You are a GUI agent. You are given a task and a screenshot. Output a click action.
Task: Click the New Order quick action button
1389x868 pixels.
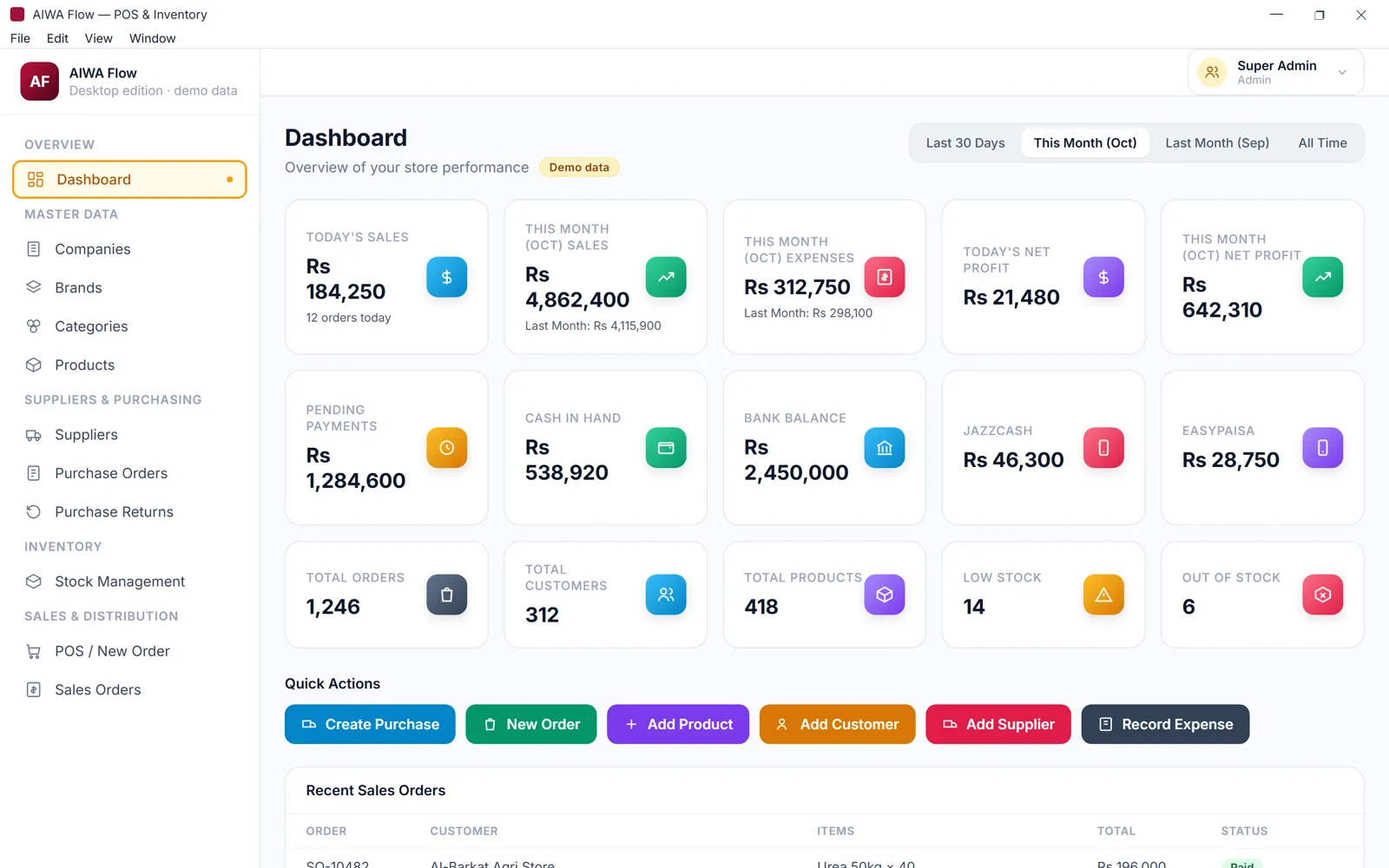click(531, 724)
